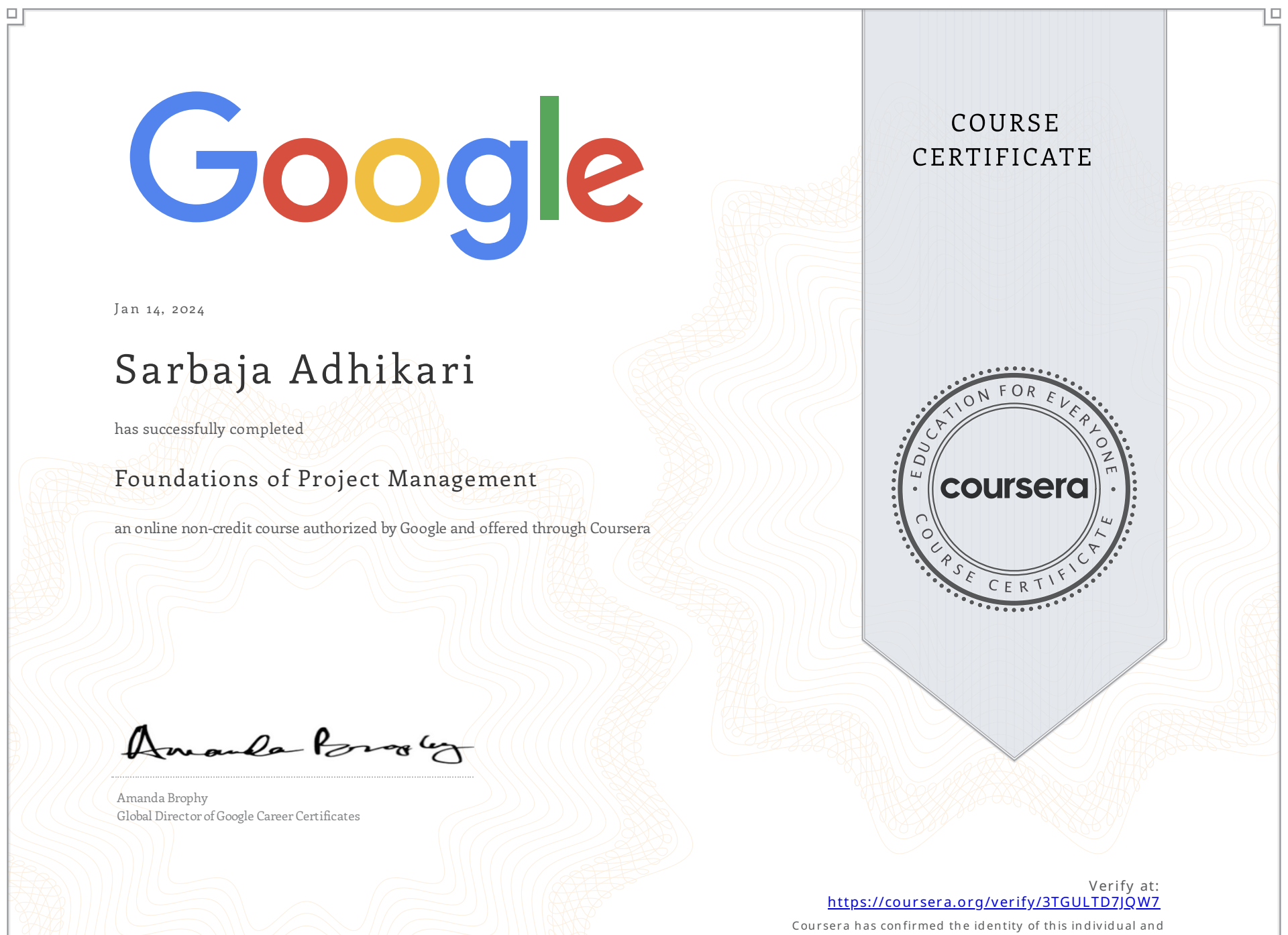Click the 'has successfully completed' text

pos(209,429)
